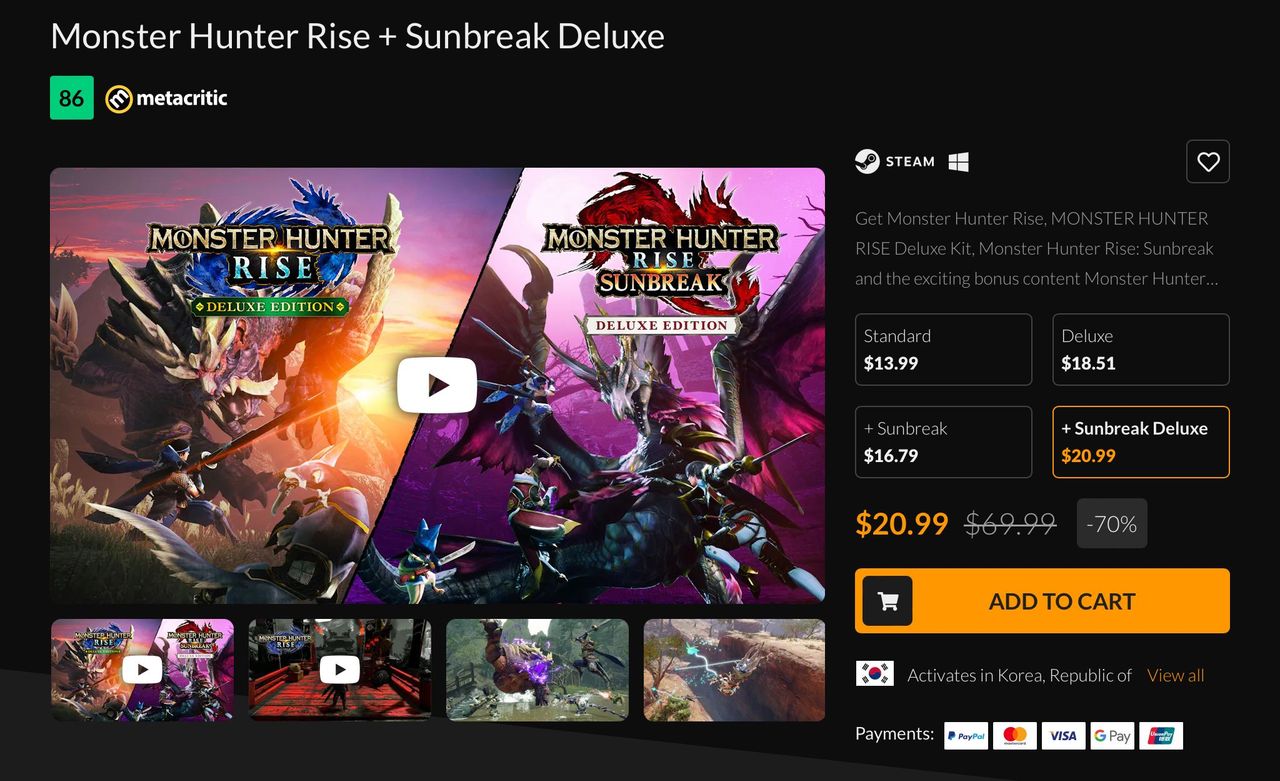Screen dimensions: 1280x781
Task: Open the second video thumbnail with red bridge
Action: (x=340, y=670)
